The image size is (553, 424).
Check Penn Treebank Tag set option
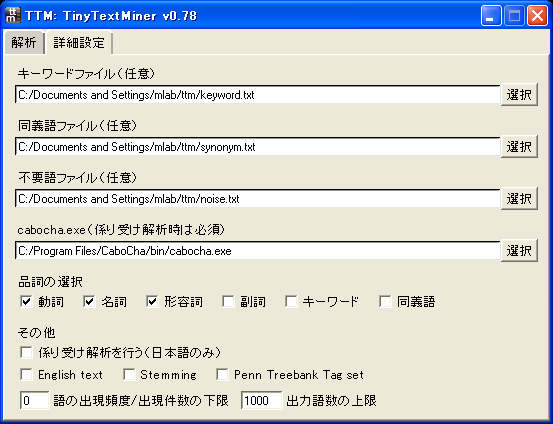click(x=222, y=374)
